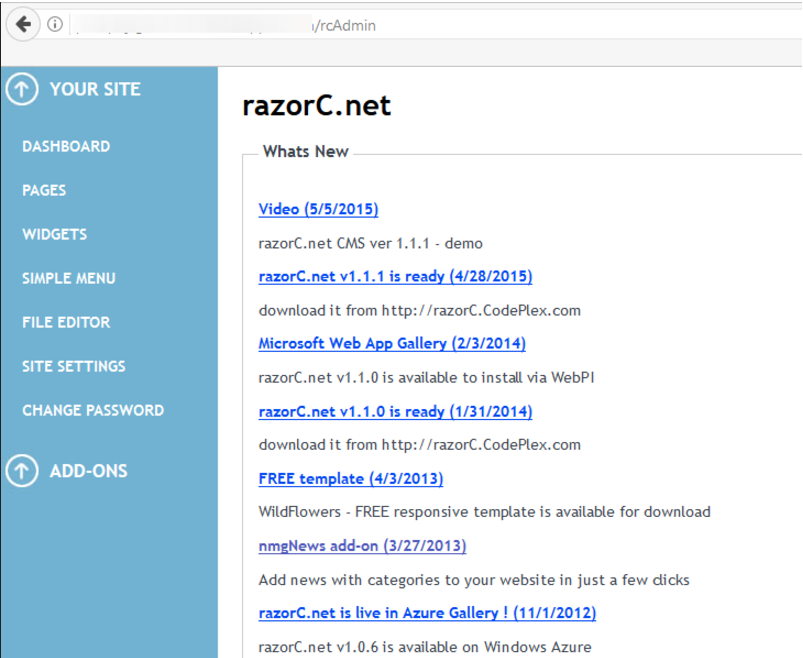The height and width of the screenshot is (658, 803).
Task: Click the ADD-ONS heading text
Action: click(89, 471)
